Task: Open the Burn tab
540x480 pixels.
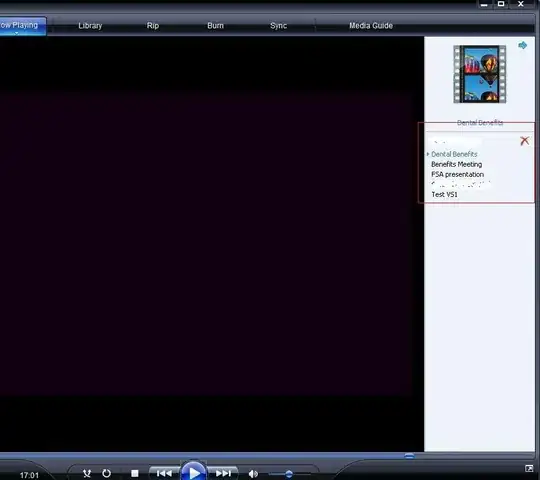Action: (x=215, y=26)
